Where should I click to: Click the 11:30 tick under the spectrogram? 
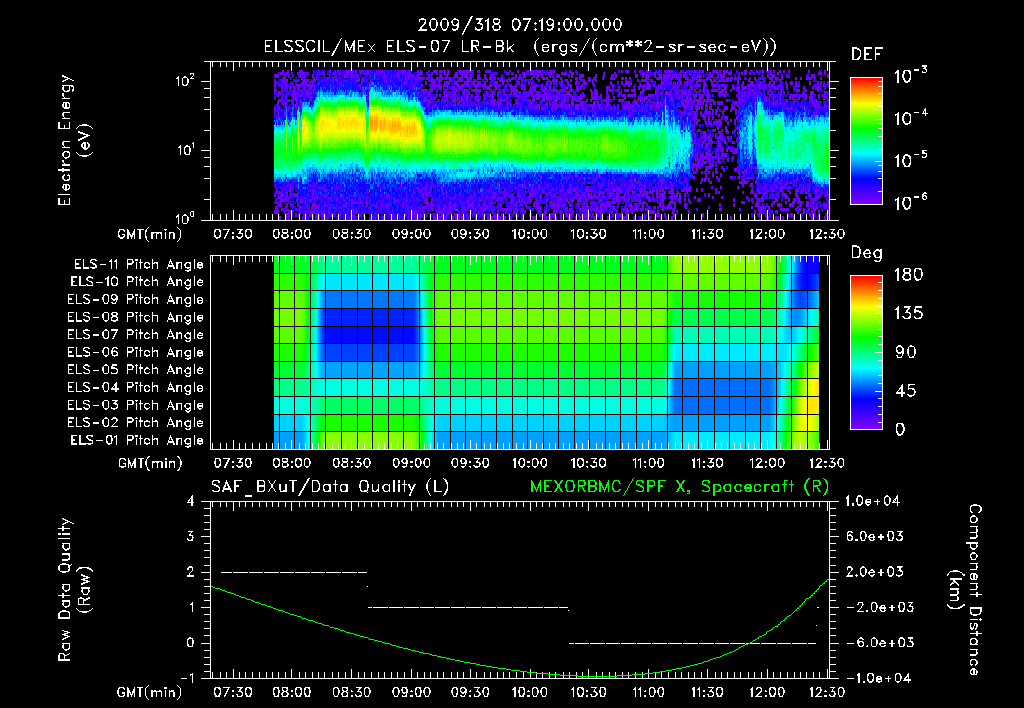[707, 234]
